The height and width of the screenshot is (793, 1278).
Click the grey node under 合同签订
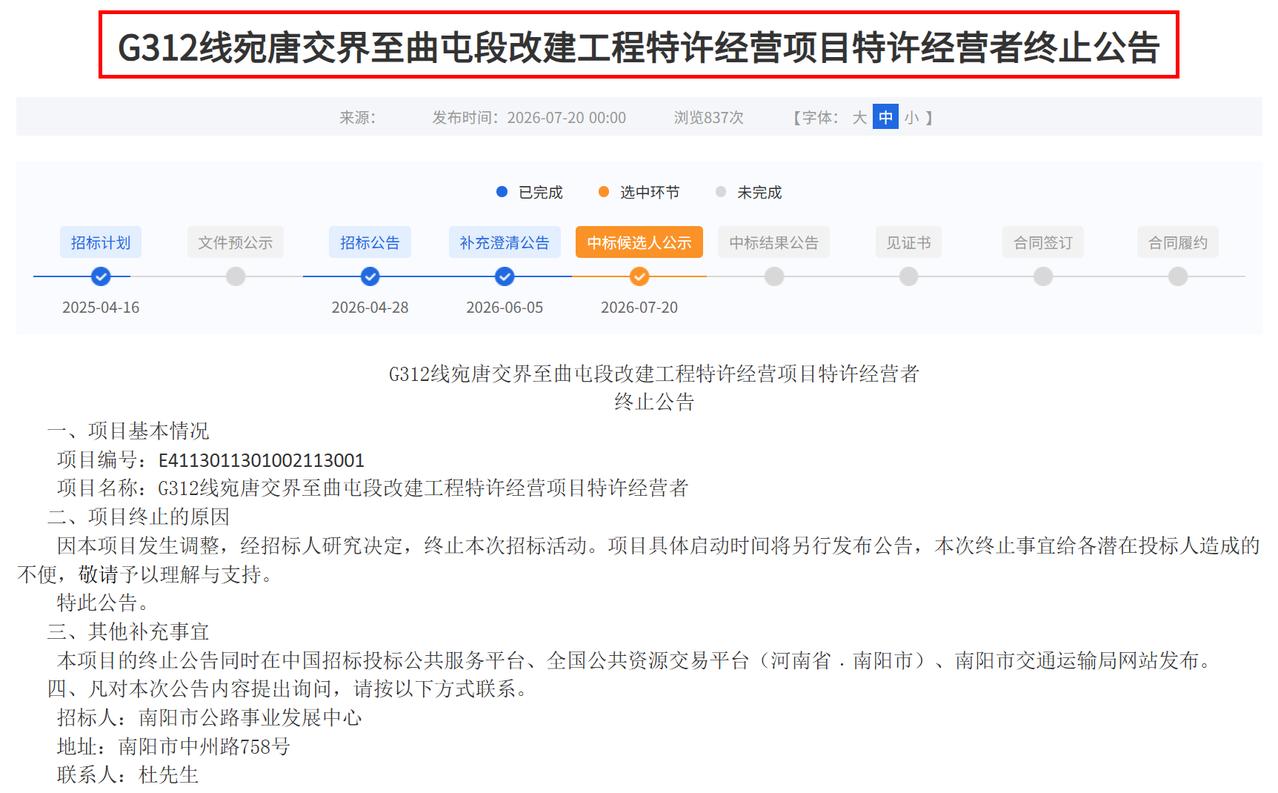point(1043,276)
